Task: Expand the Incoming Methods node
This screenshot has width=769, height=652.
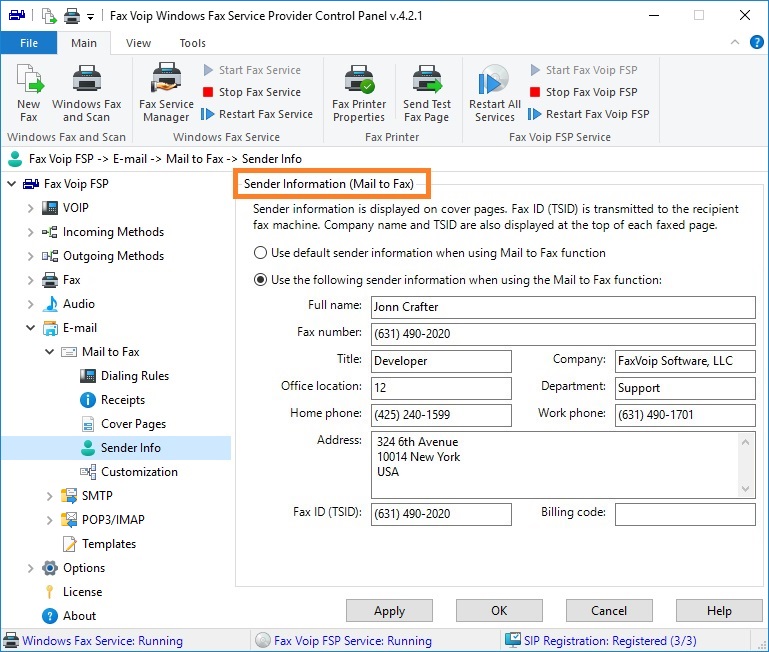Action: [x=30, y=232]
